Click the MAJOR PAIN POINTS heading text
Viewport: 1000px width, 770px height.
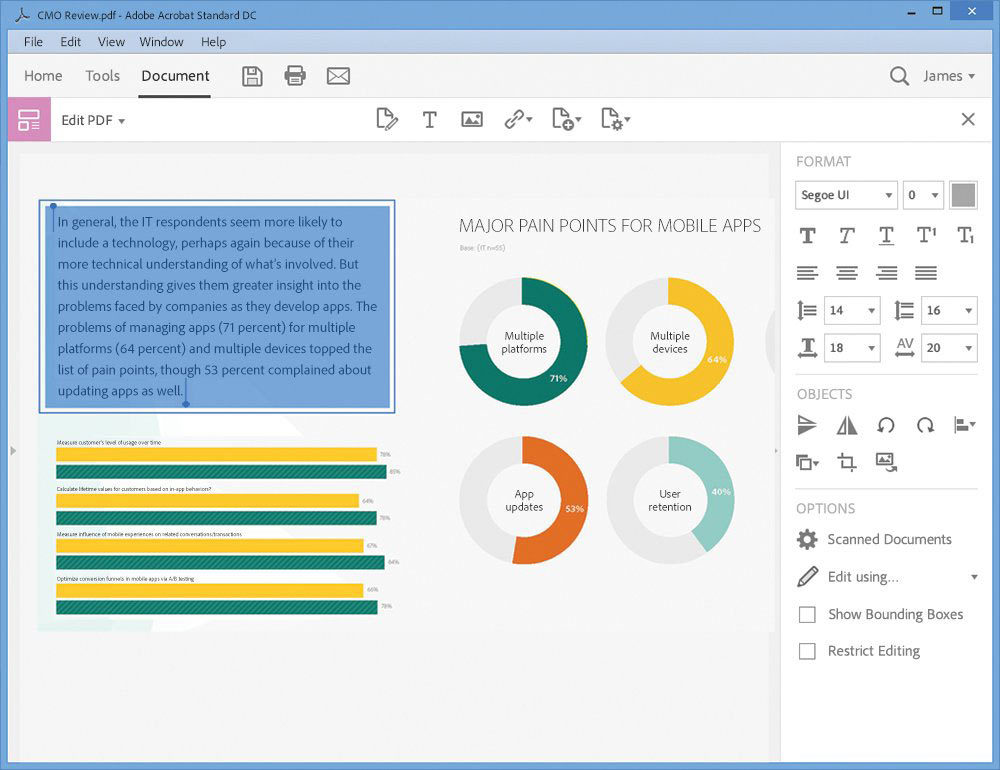coord(610,226)
